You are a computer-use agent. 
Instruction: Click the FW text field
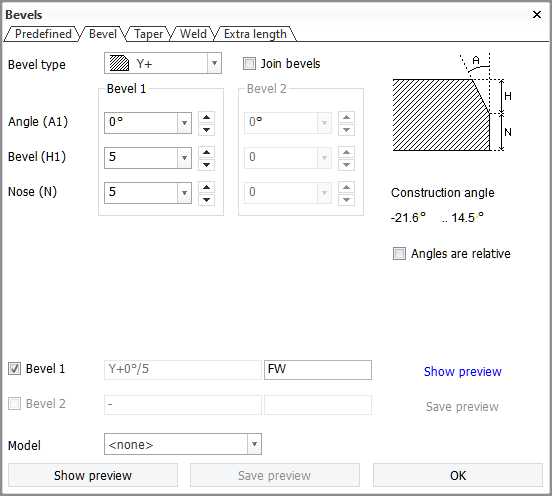pos(318,370)
